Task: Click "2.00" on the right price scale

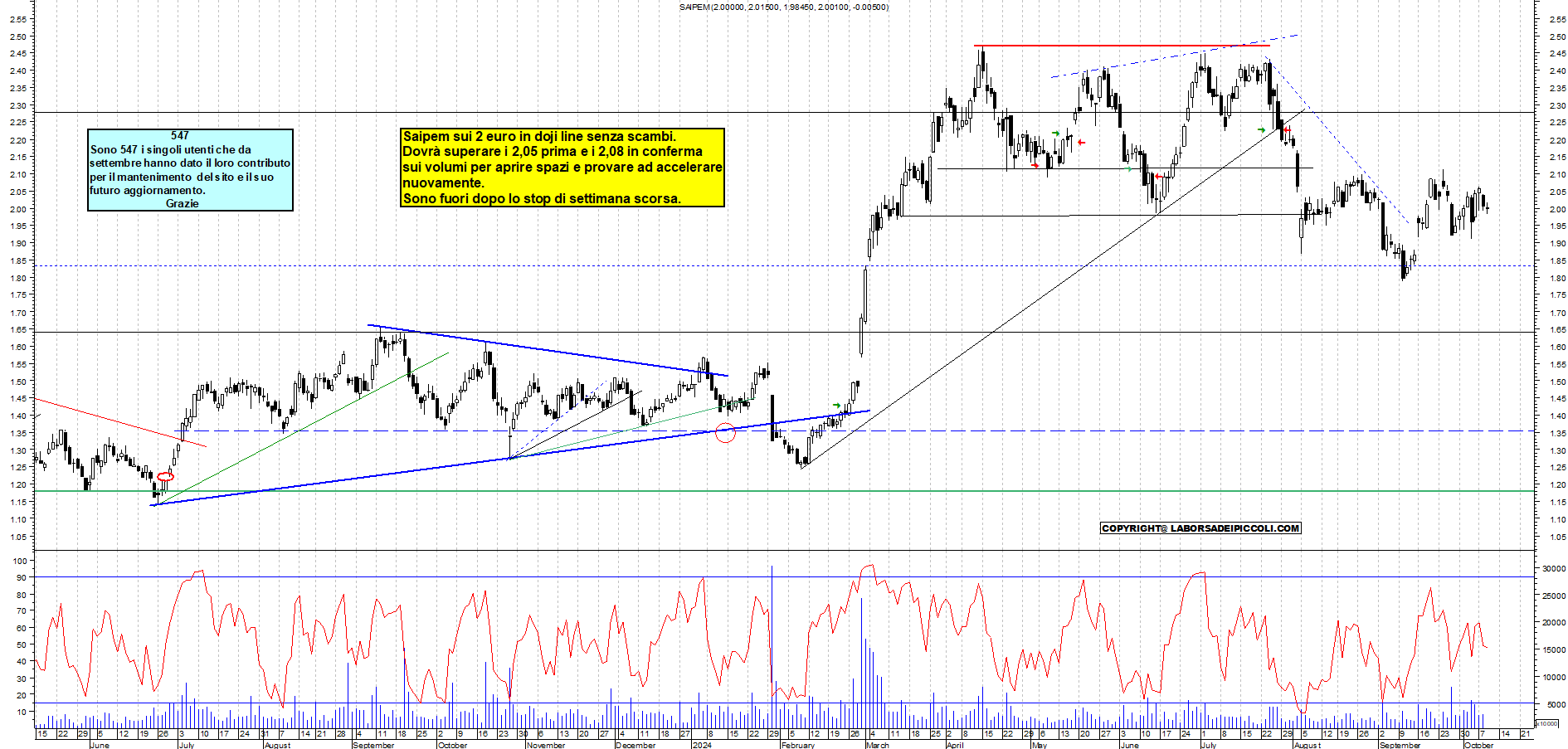Action: point(1557,209)
